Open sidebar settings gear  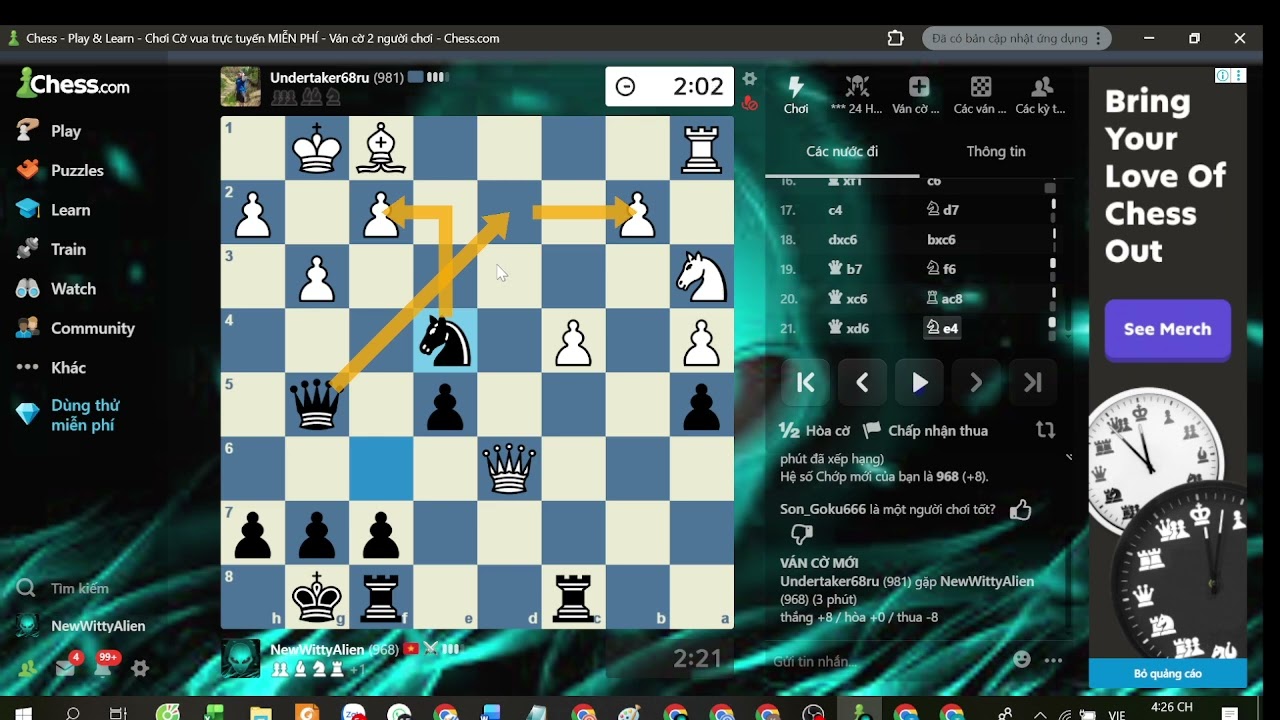click(x=141, y=669)
